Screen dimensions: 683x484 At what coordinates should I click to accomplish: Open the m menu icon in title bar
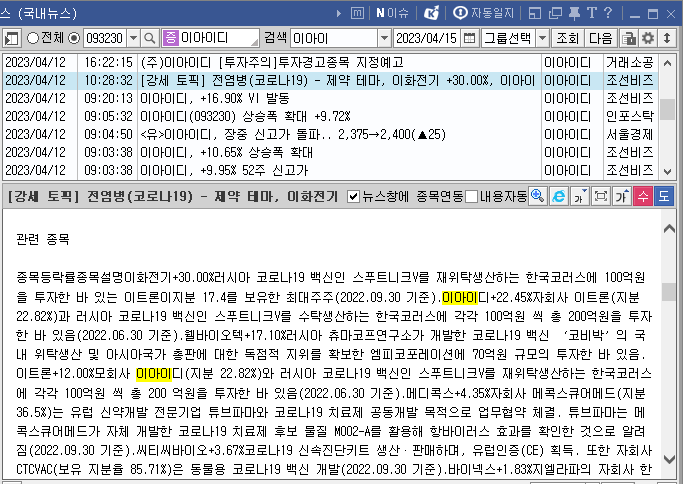[x=357, y=13]
